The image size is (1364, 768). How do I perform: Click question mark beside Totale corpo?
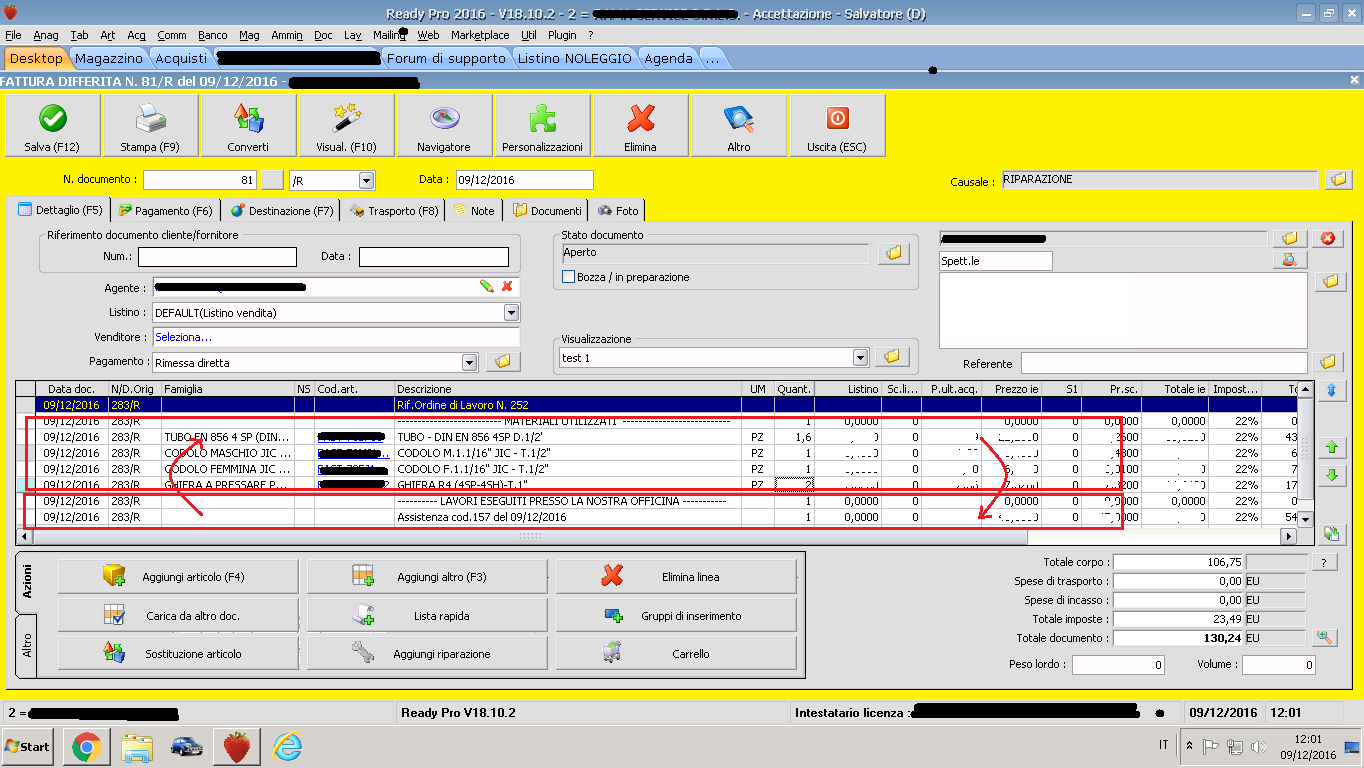click(1324, 562)
